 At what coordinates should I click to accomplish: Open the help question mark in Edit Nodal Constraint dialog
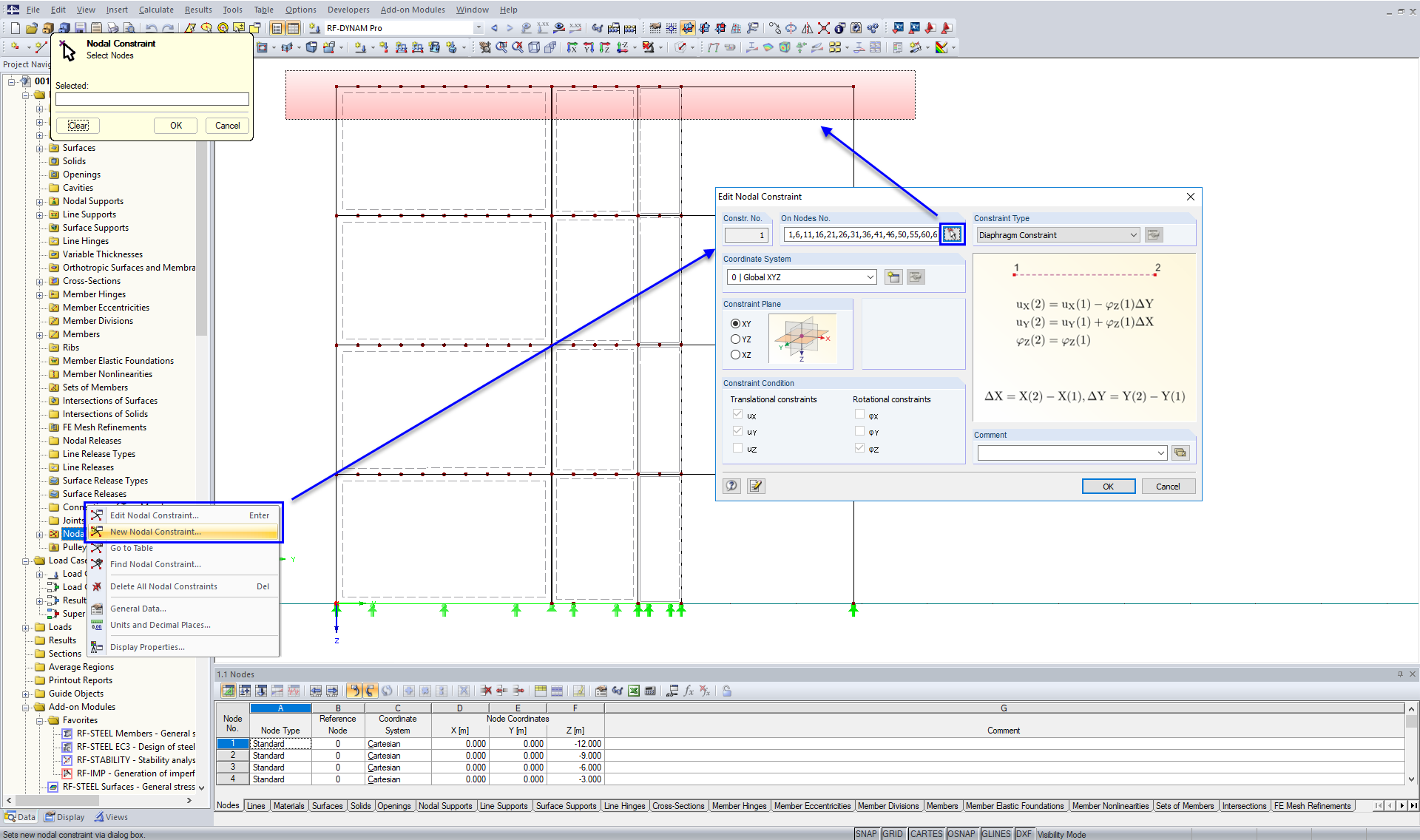tap(731, 486)
